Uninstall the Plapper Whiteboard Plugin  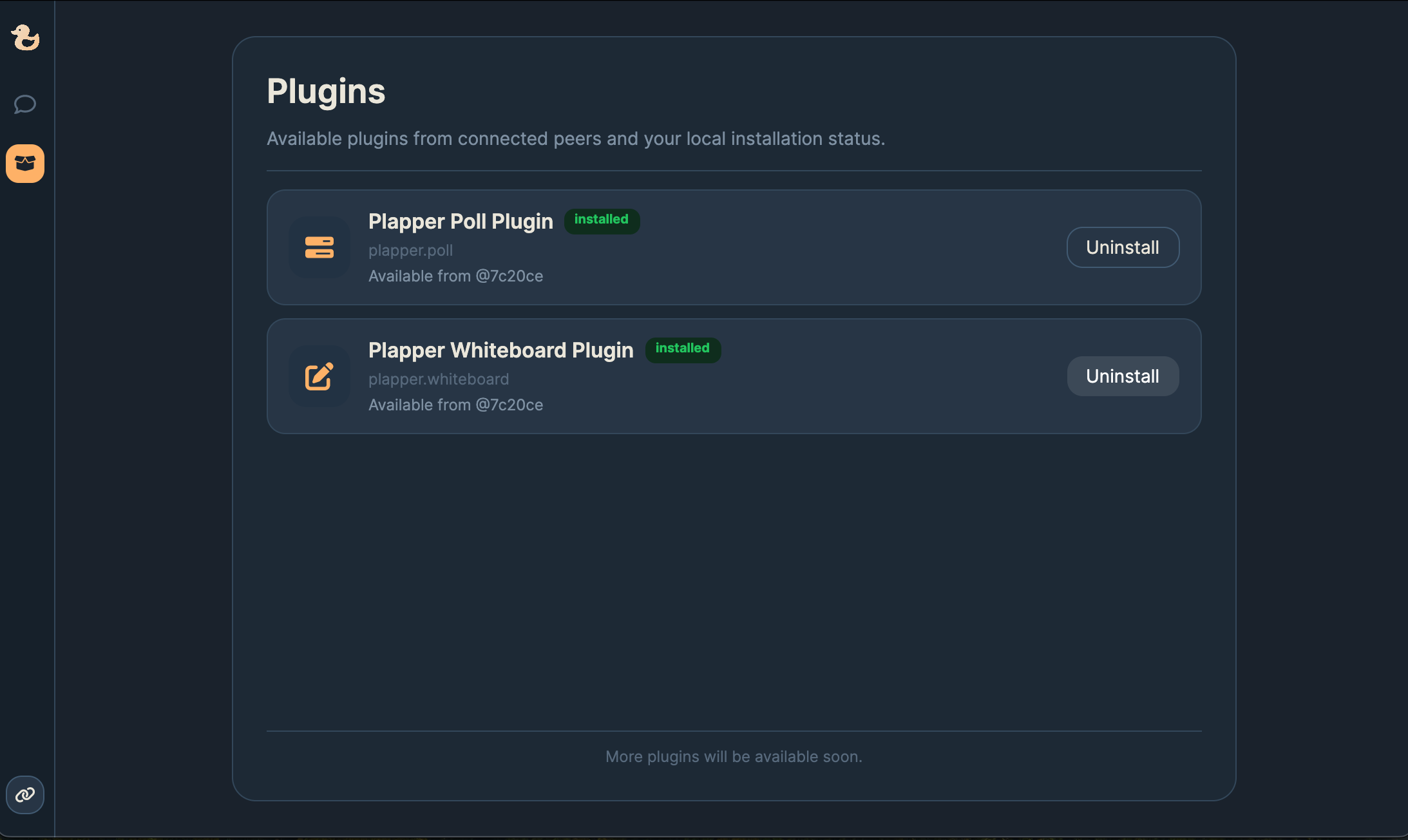(x=1122, y=376)
